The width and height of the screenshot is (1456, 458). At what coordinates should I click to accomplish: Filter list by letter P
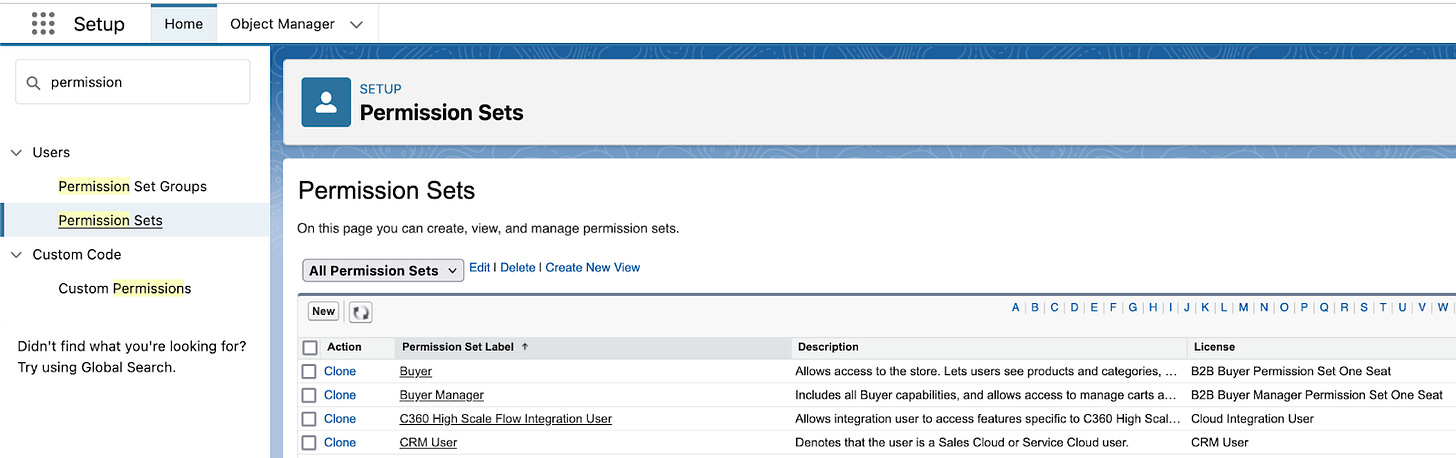pos(1303,308)
